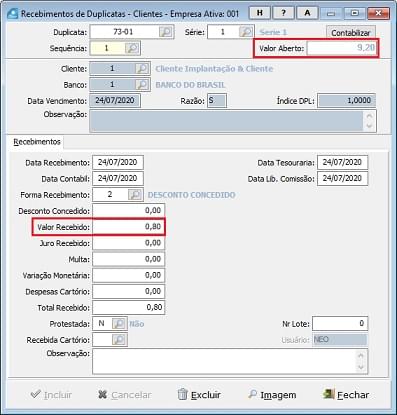Click the Recebida Cartório input field

pos(102,340)
